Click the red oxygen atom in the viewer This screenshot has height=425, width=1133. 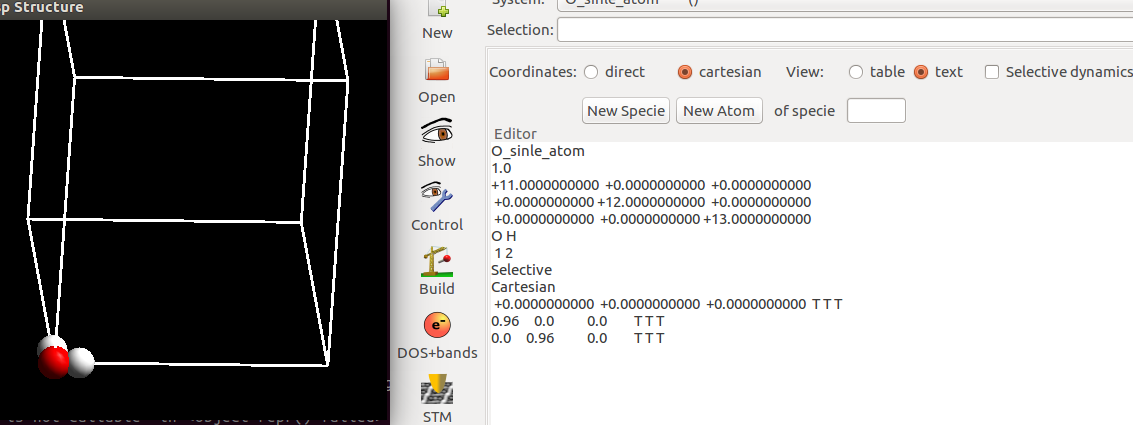click(x=54, y=362)
